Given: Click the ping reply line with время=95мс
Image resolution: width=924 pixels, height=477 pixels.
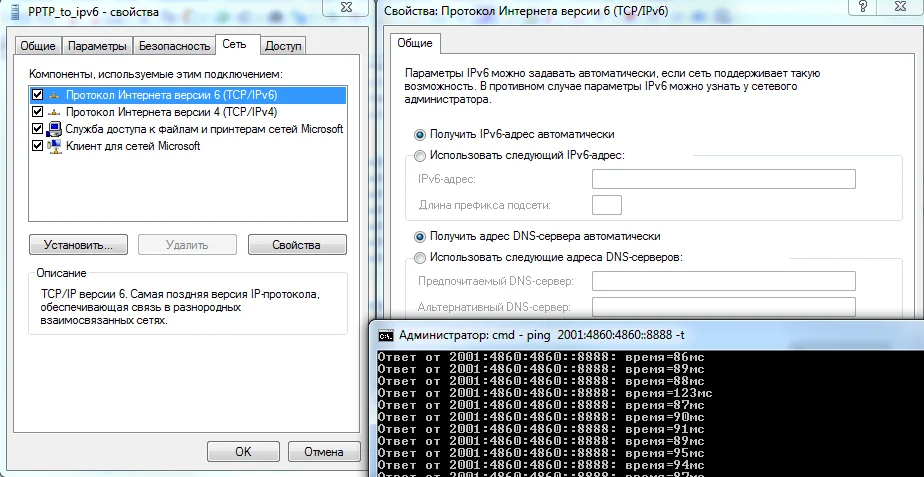Looking at the screenshot, I should 541,454.
